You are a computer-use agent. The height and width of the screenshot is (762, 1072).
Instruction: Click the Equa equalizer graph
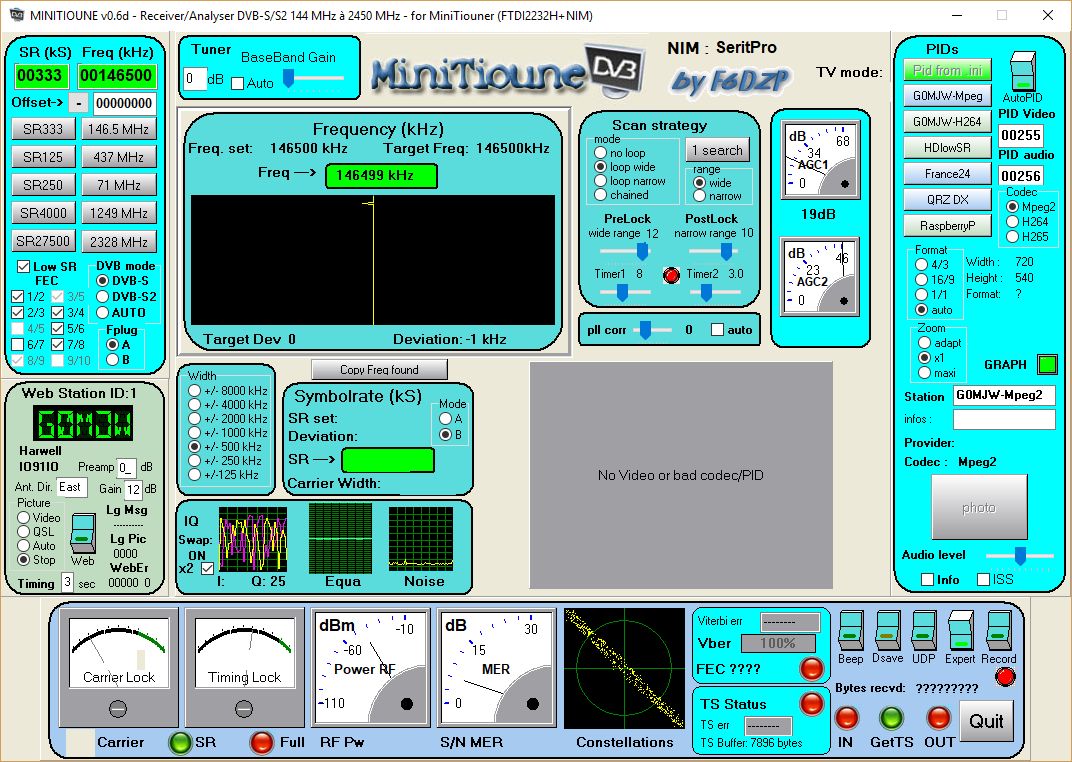point(340,539)
